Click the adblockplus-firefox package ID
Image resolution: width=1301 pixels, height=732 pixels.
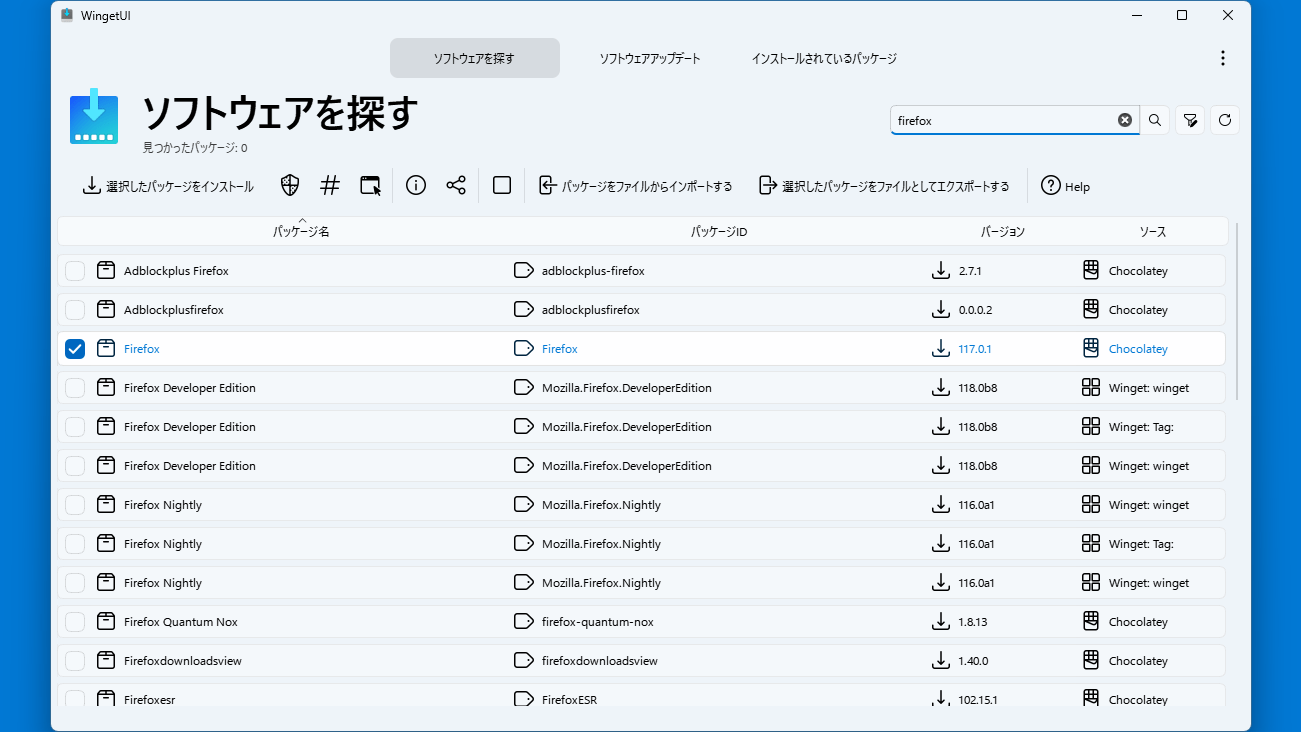(x=593, y=271)
